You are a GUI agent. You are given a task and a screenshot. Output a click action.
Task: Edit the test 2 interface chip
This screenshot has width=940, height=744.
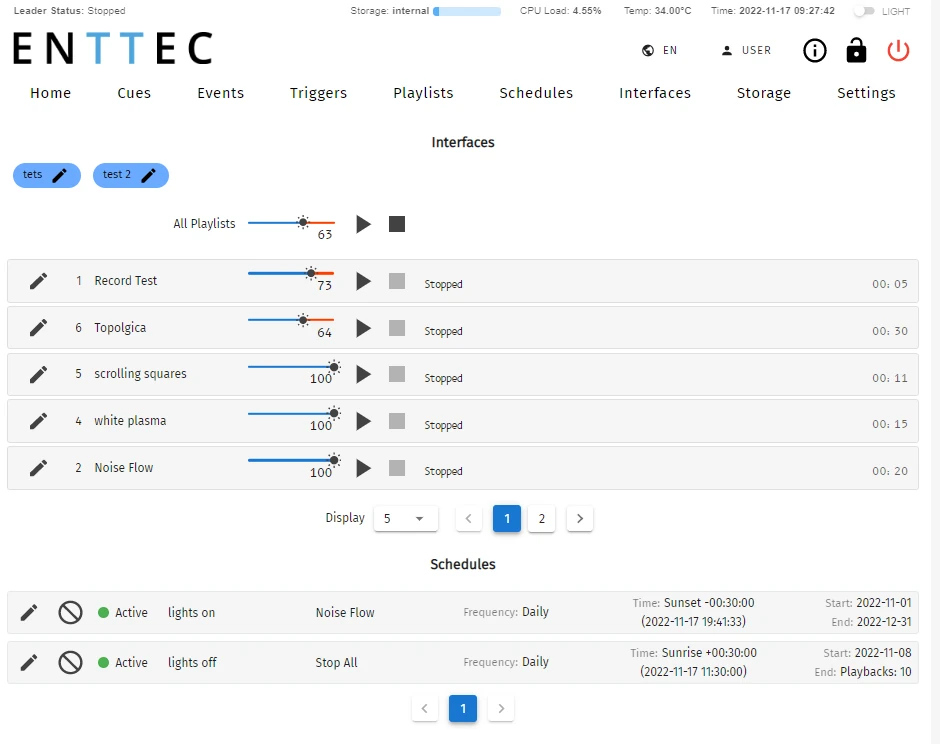tap(148, 175)
